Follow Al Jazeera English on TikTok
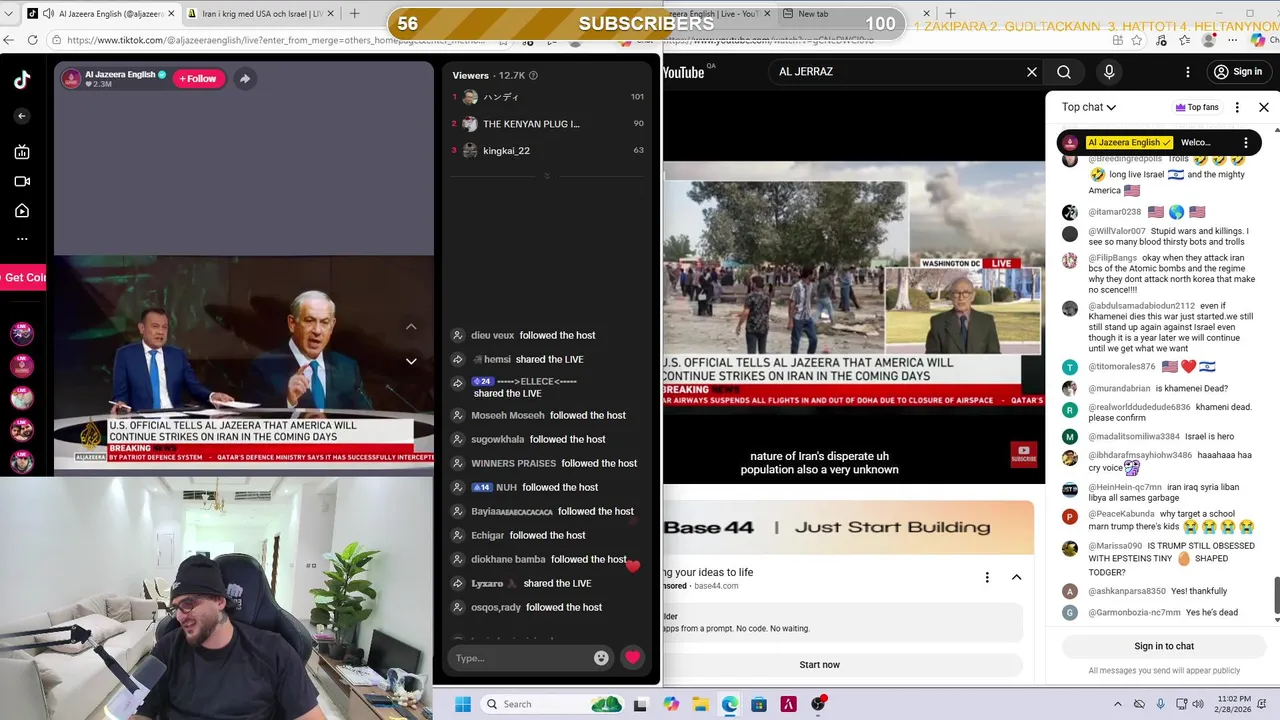1280x720 pixels. pos(199,79)
